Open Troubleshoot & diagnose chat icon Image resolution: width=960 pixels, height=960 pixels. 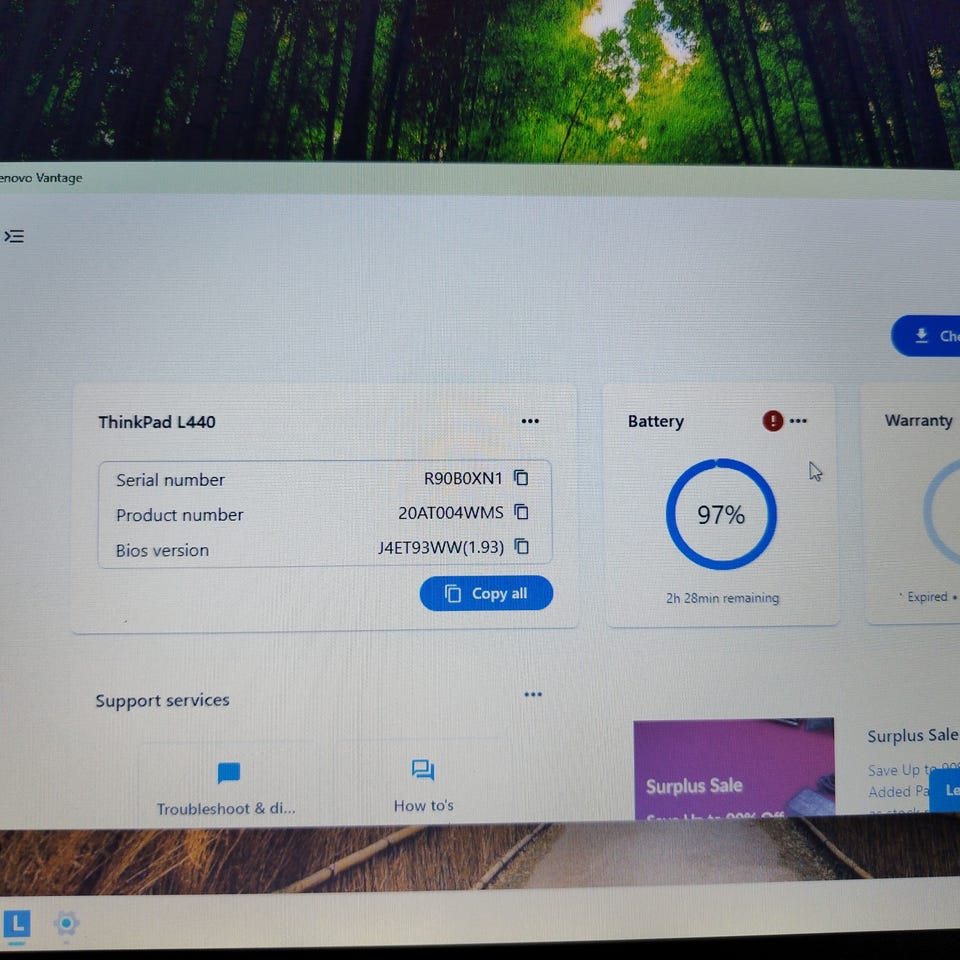228,773
